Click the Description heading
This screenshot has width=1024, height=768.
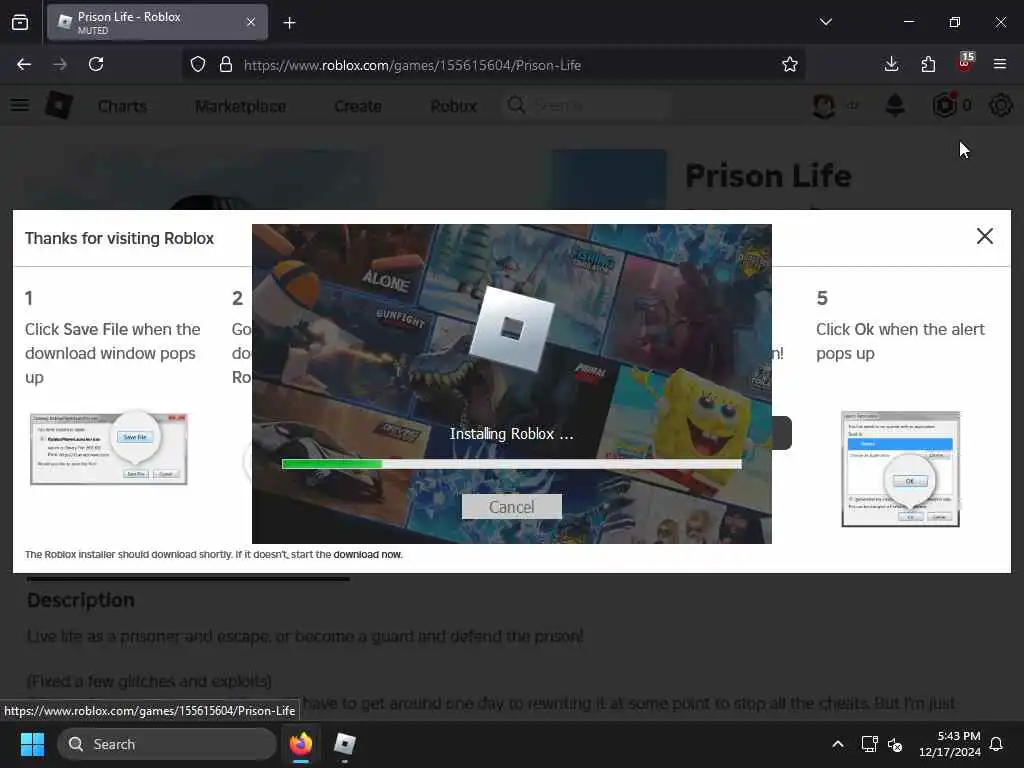81,600
